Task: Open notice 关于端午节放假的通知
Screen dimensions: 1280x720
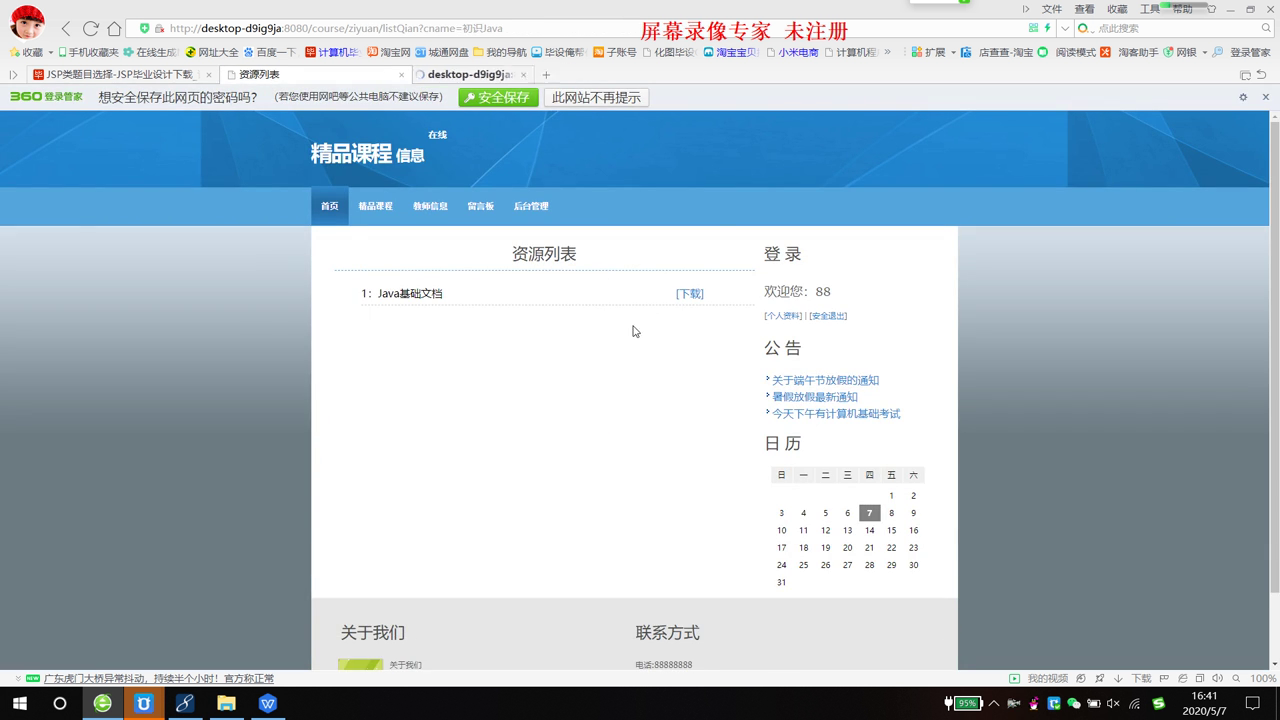Action: click(x=825, y=380)
